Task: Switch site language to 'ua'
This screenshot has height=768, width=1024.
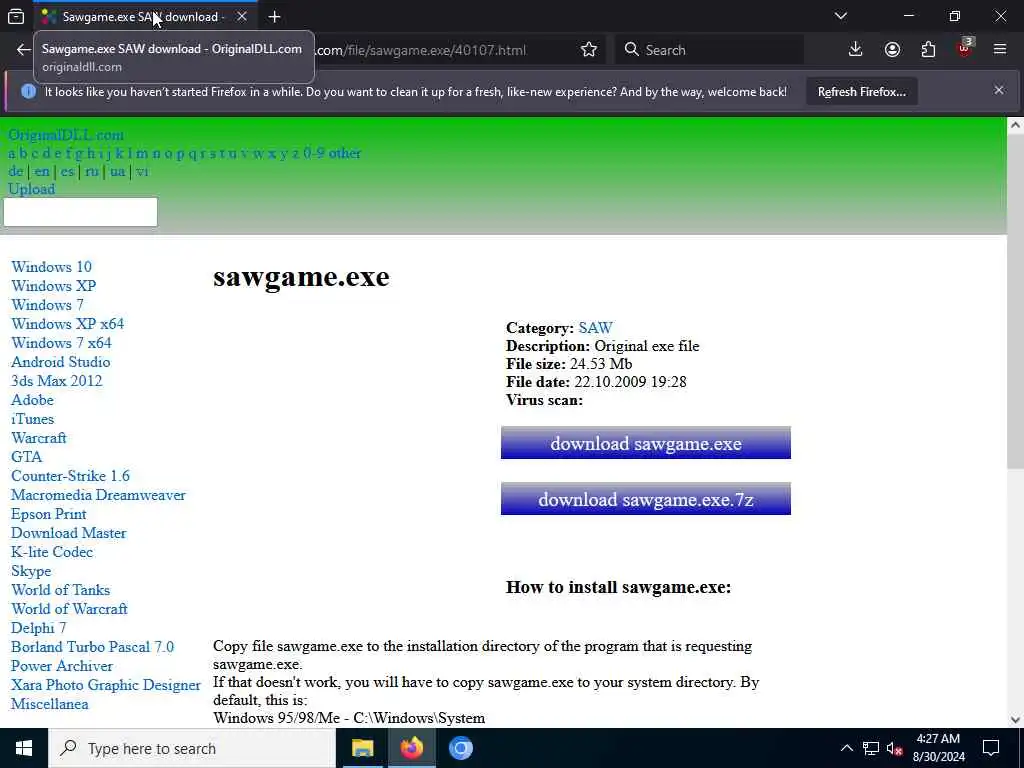Action: coord(118,171)
